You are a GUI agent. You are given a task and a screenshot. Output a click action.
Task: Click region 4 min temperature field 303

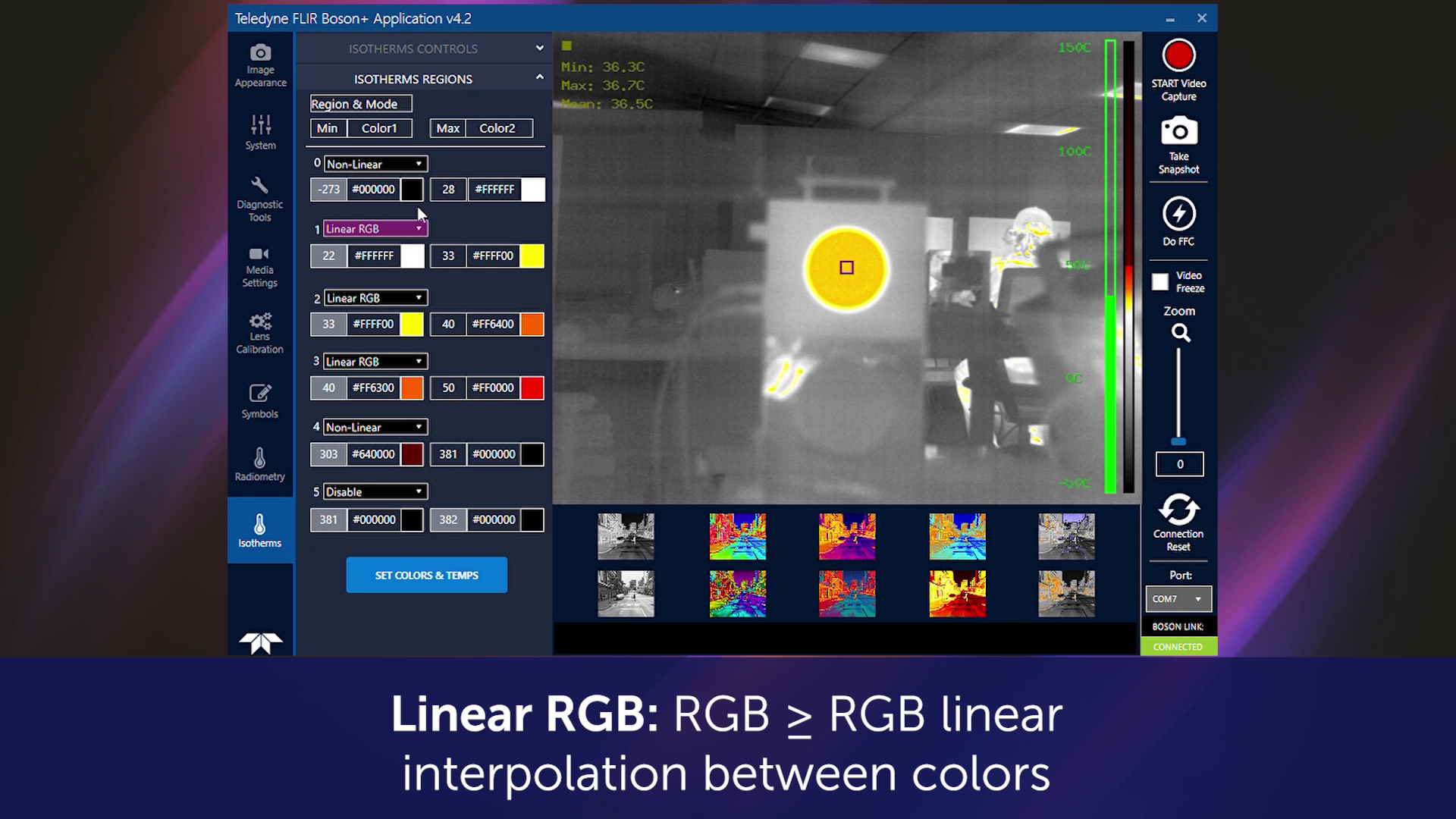pos(328,455)
